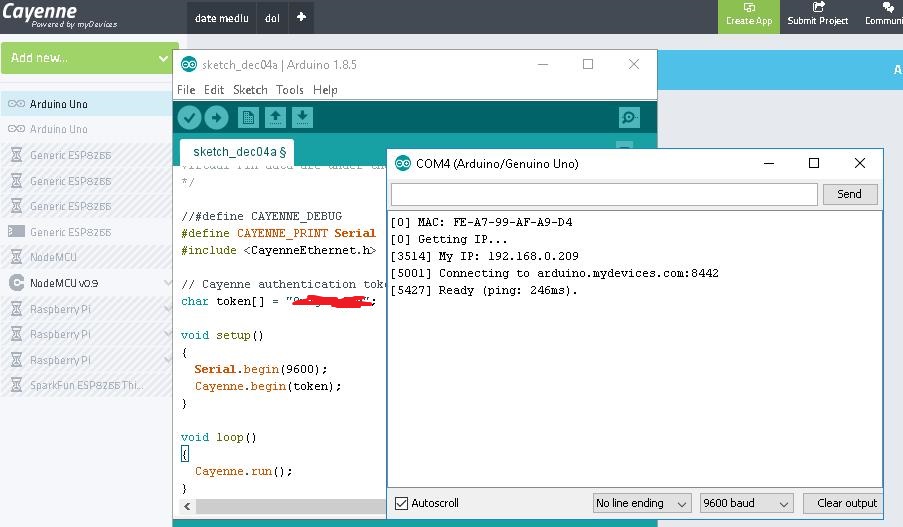
Task: Open the File menu in Arduino IDE
Action: pyautogui.click(x=186, y=90)
